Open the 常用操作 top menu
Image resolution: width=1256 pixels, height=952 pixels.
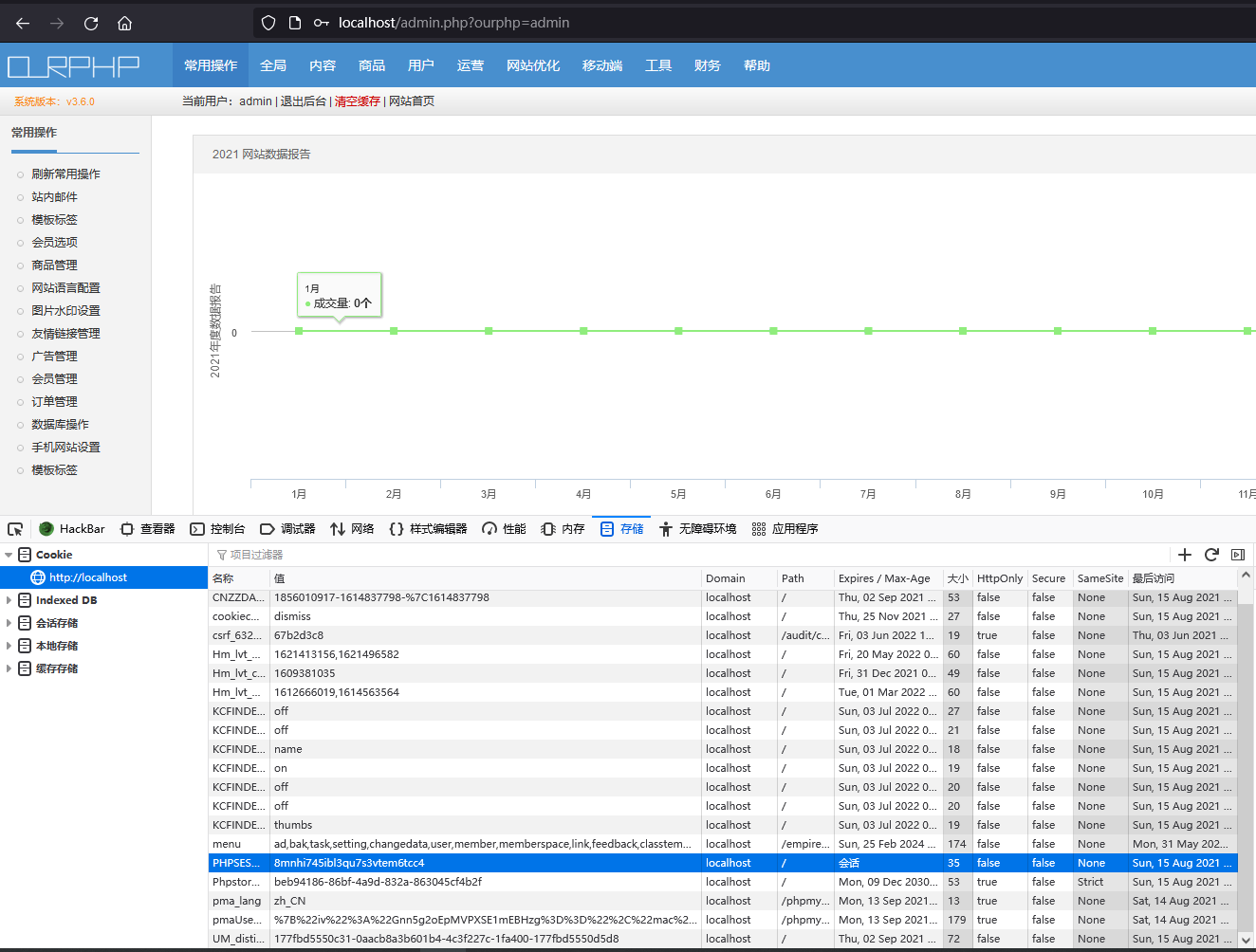tap(211, 65)
